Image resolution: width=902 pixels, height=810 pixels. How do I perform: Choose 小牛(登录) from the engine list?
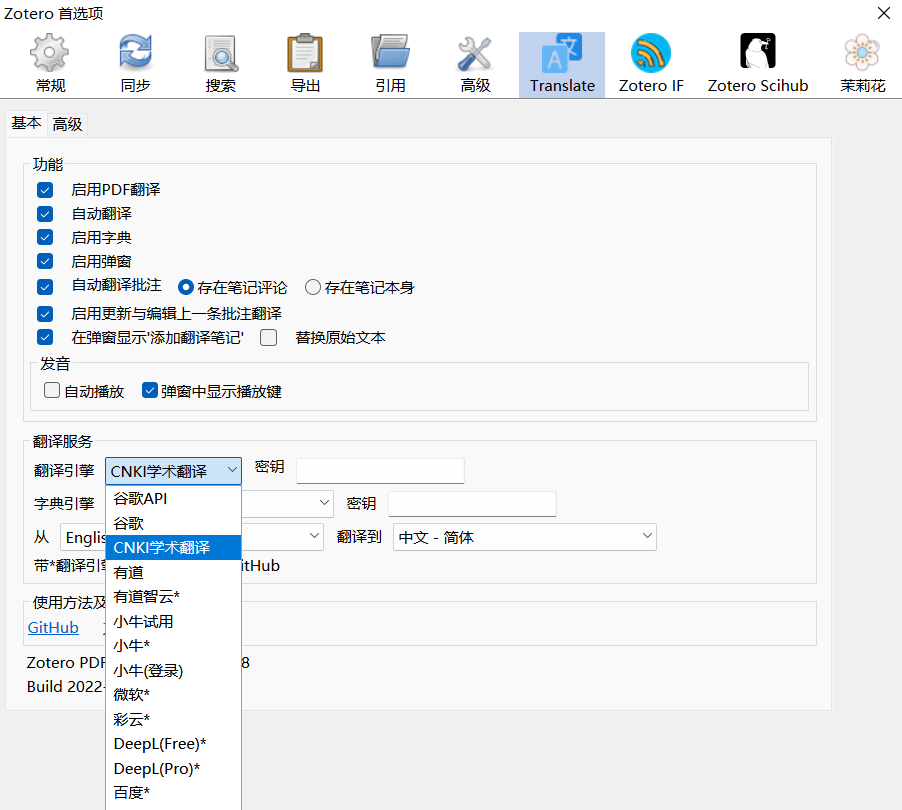173,671
